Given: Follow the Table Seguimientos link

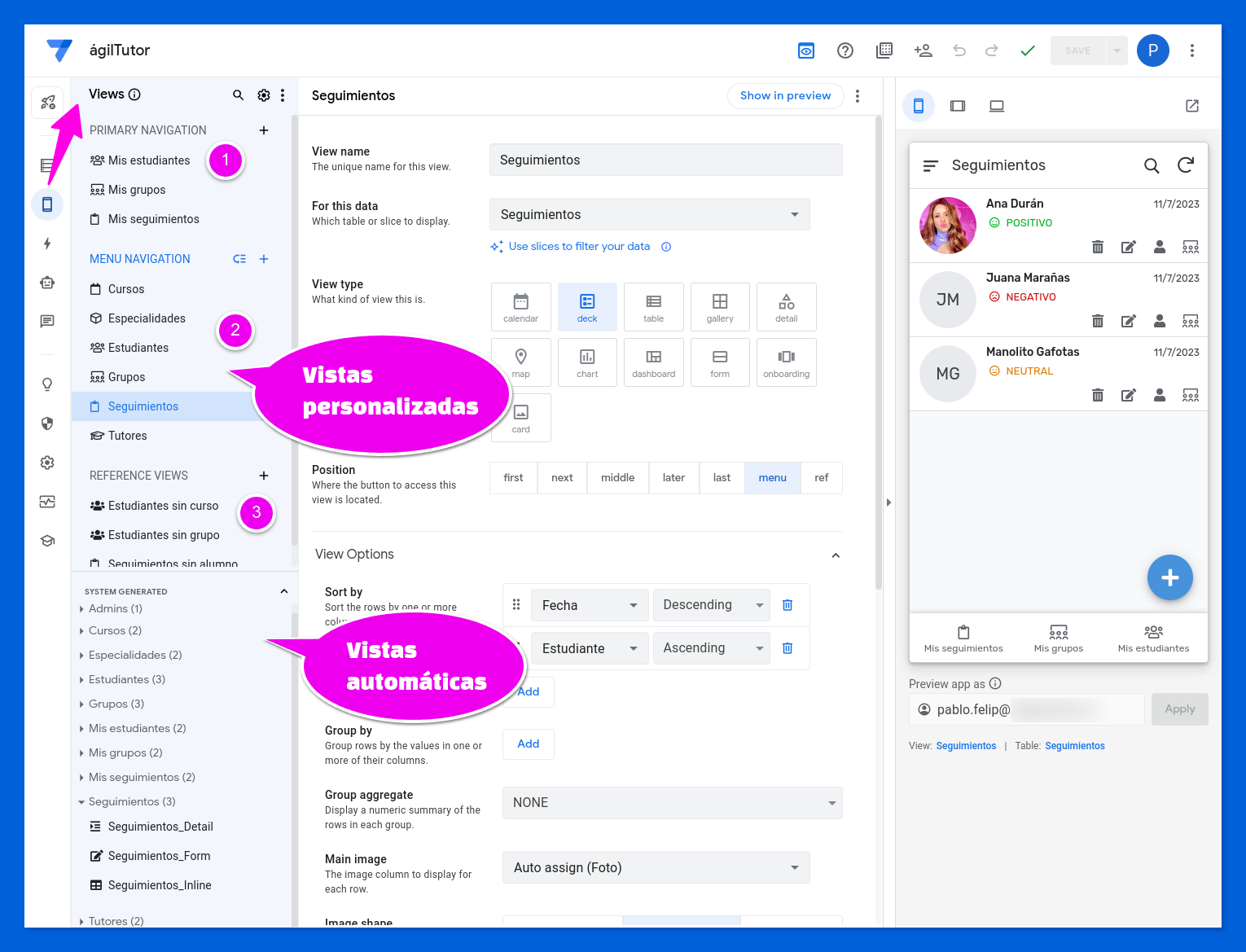Looking at the screenshot, I should point(1075,746).
